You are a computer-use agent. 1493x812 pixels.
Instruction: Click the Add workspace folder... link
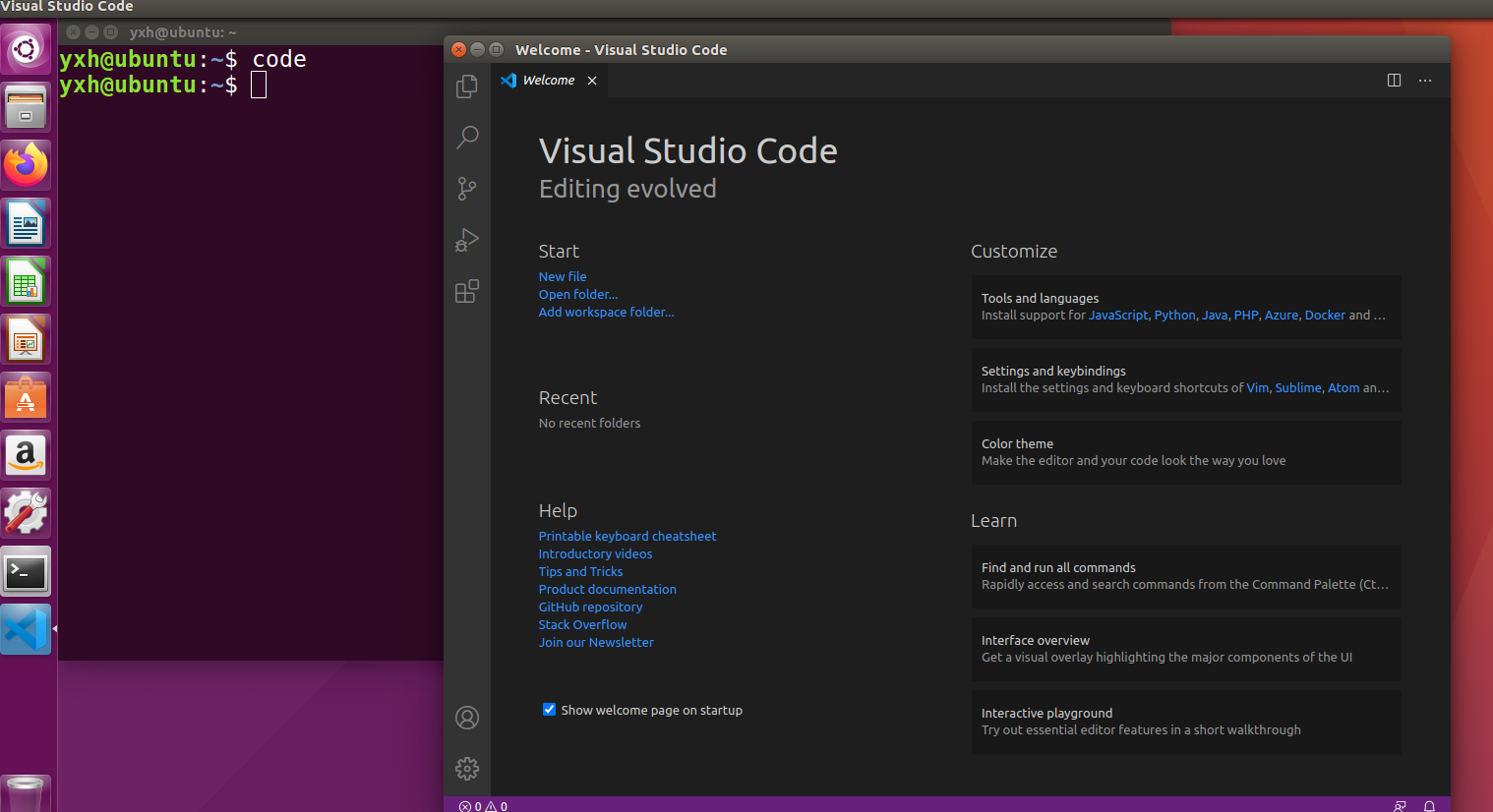607,313
